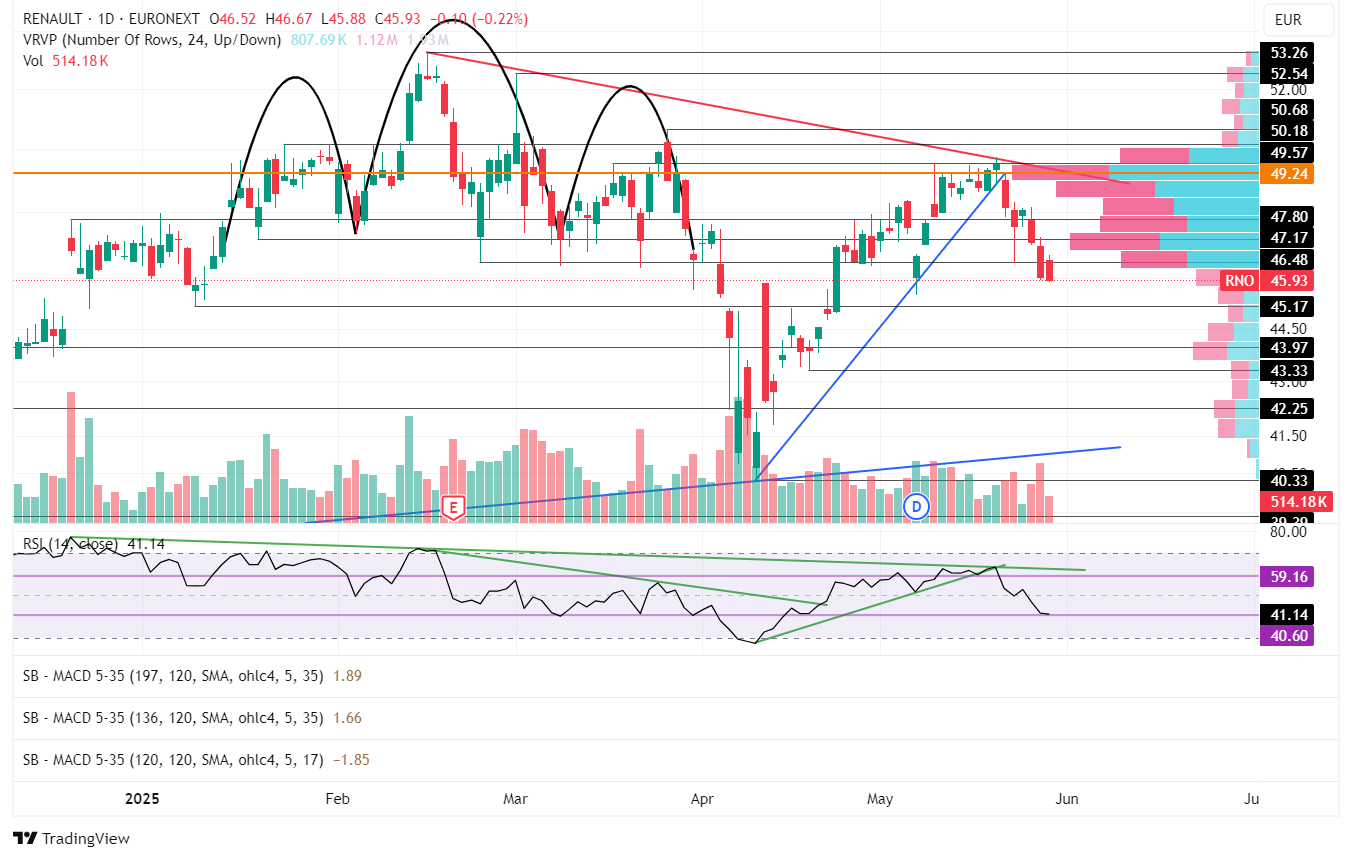This screenshot has height=860, width=1352.
Task: Click the 1.66 MACD value
Action: point(347,718)
